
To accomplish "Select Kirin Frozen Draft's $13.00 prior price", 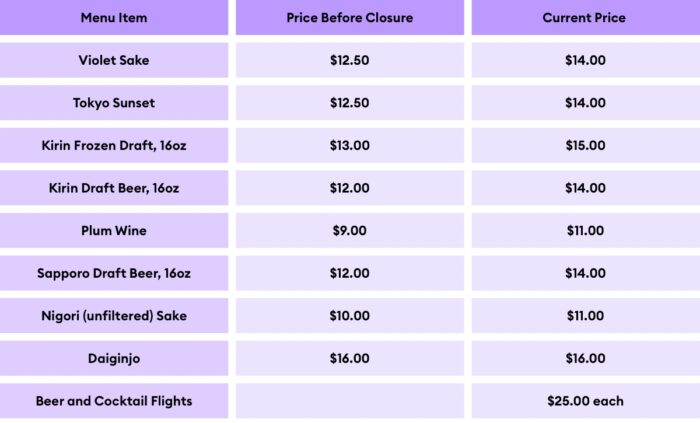I will pos(349,146).
